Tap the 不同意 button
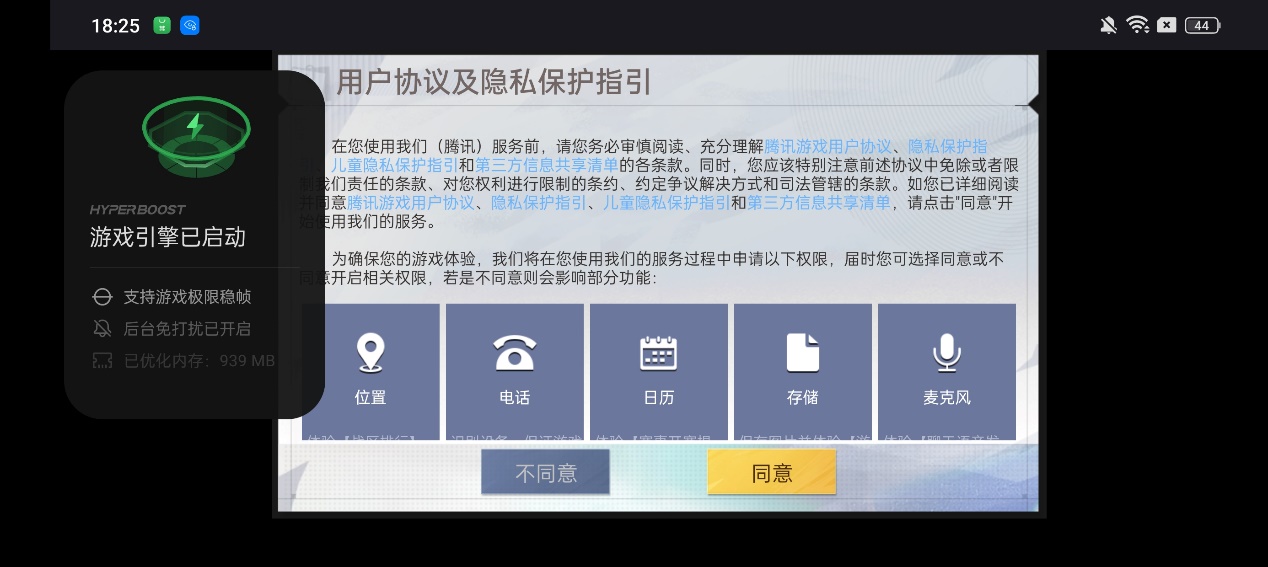This screenshot has height=567, width=1268. pos(545,473)
